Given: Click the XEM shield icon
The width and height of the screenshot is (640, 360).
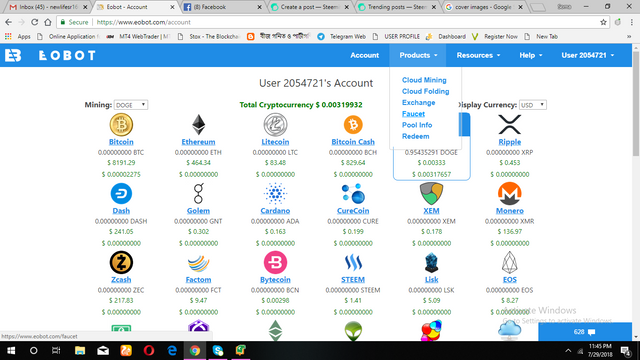Looking at the screenshot, I should (431, 193).
